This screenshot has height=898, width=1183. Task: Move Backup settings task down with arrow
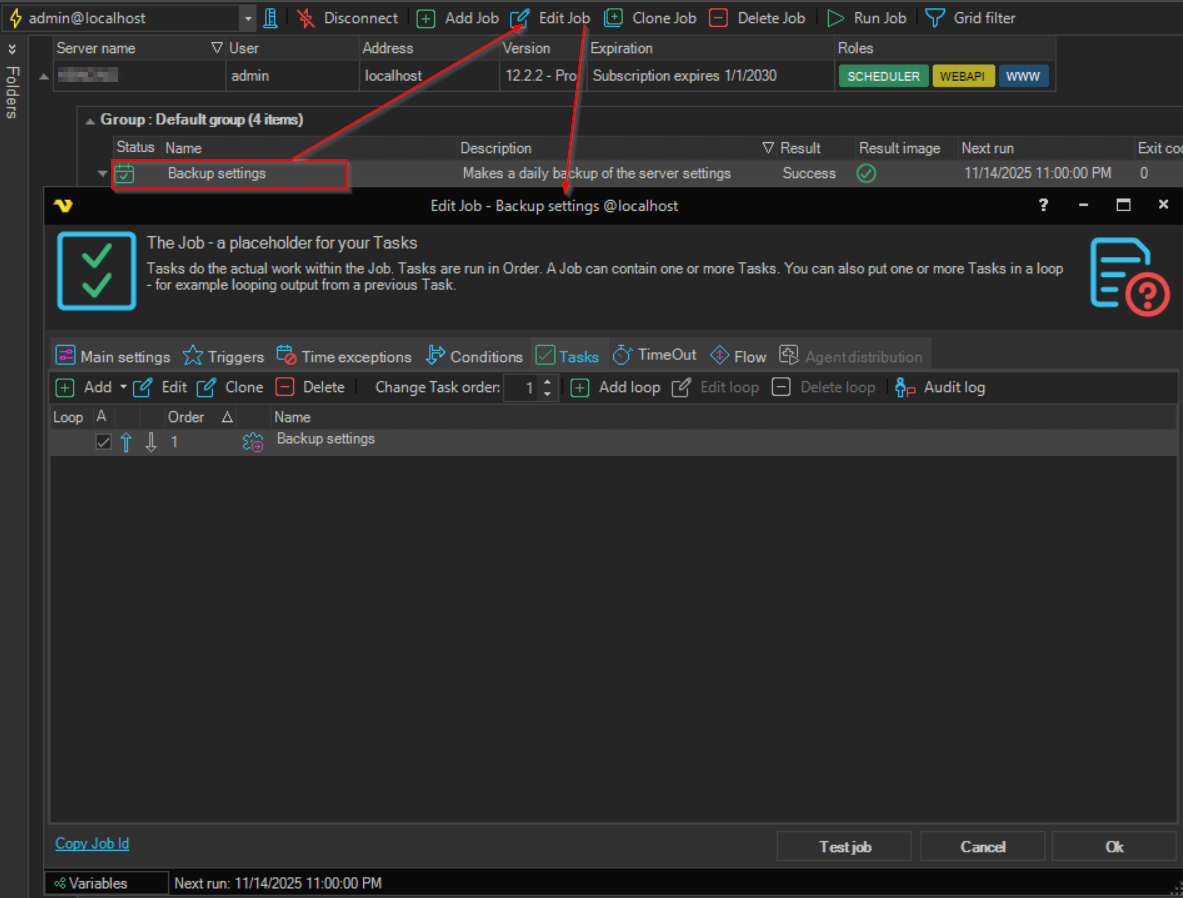pos(151,443)
